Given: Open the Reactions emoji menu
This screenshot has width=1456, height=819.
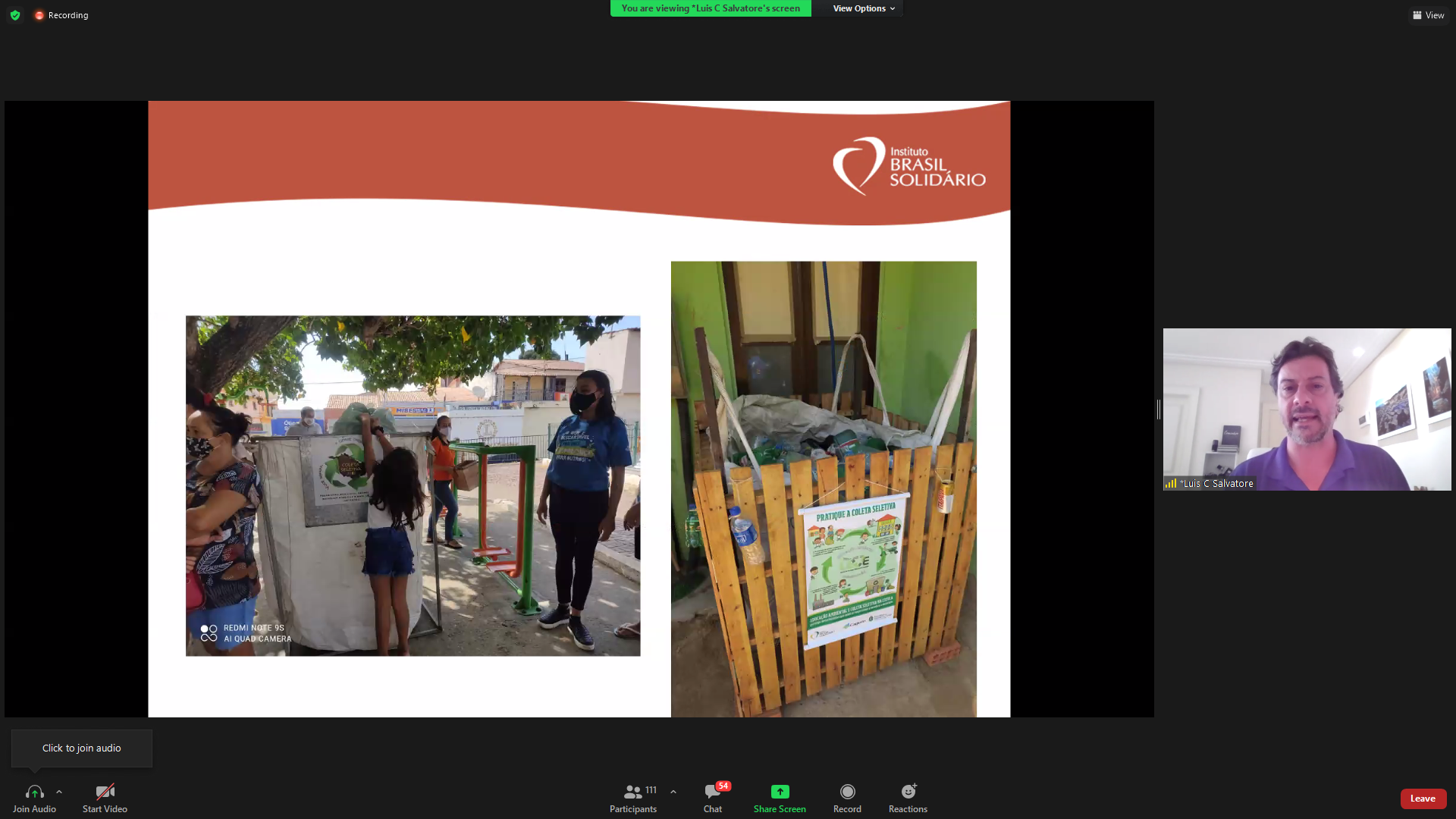Looking at the screenshot, I should click(908, 792).
